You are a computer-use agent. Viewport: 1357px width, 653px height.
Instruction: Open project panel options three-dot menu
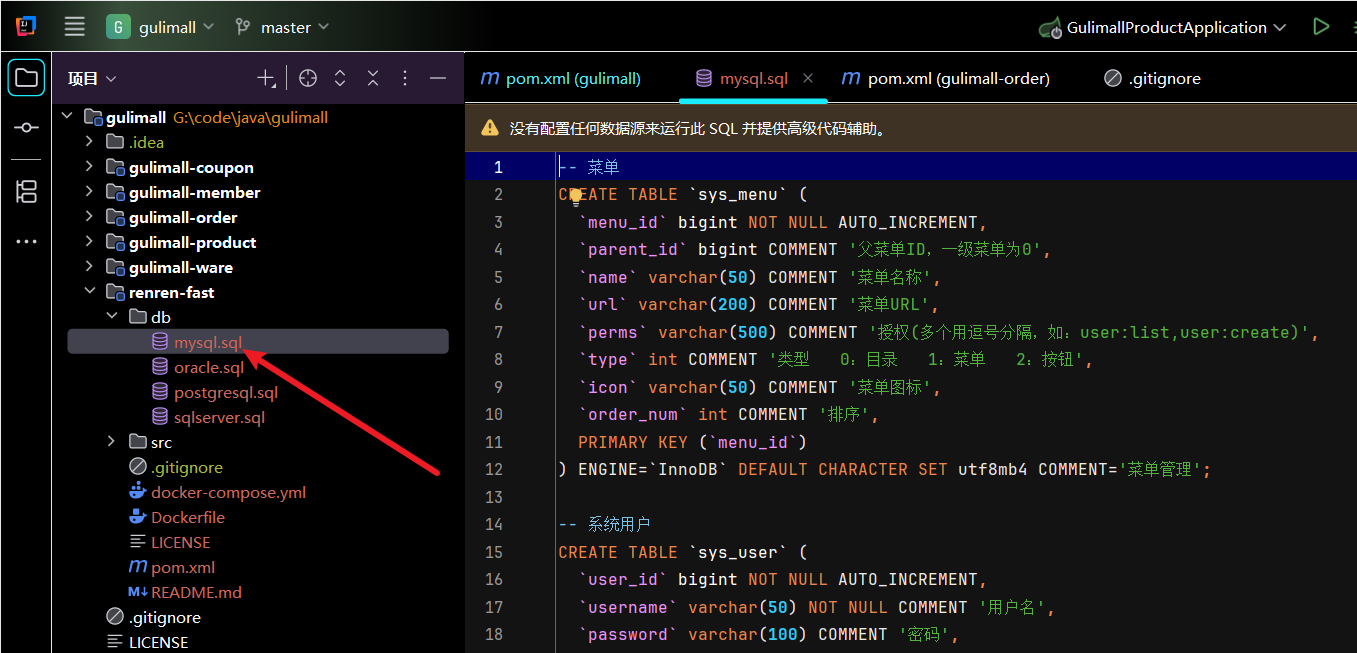point(405,78)
